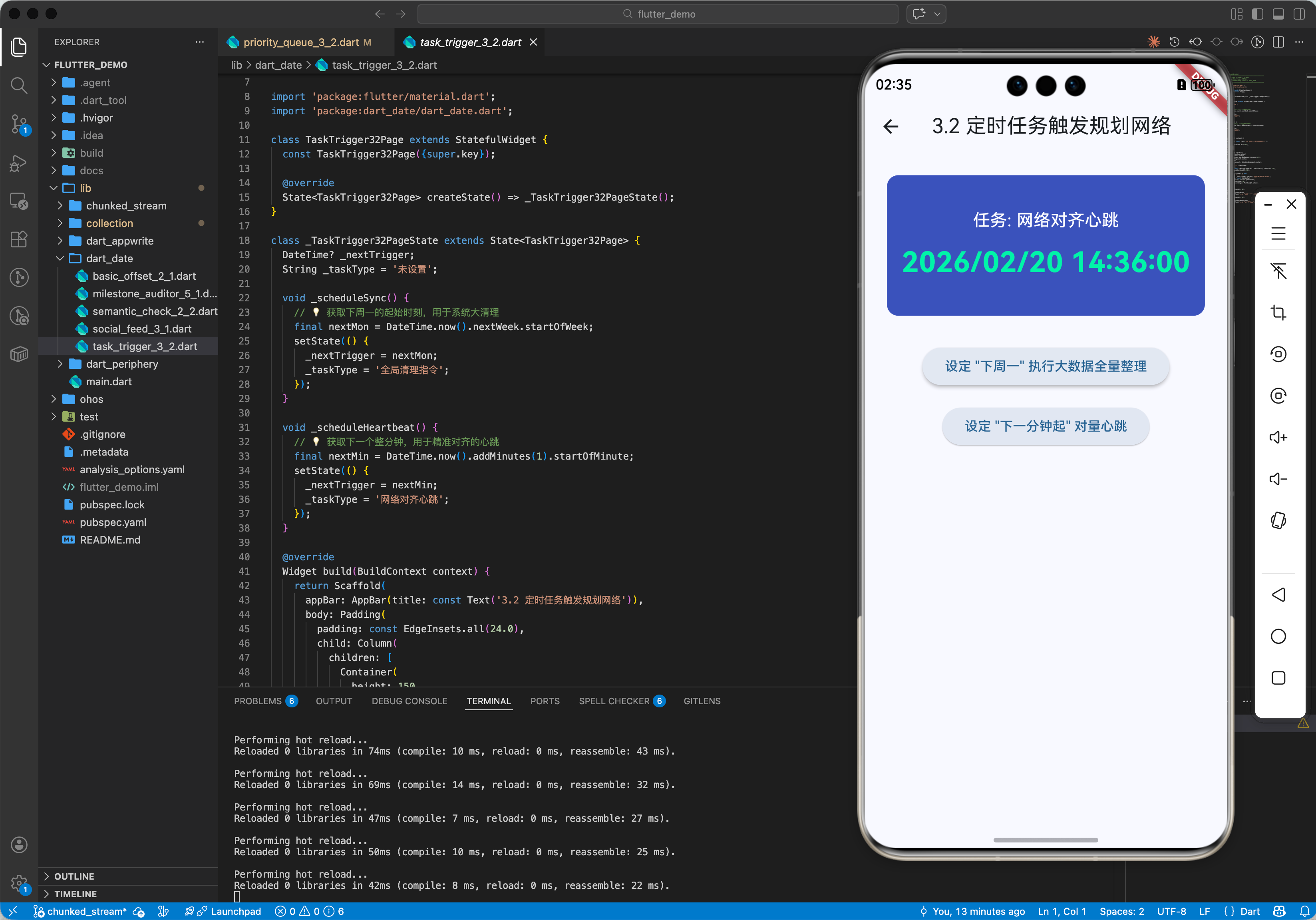This screenshot has height=920, width=1316.
Task: Open Source Control view icon
Action: tap(19, 123)
